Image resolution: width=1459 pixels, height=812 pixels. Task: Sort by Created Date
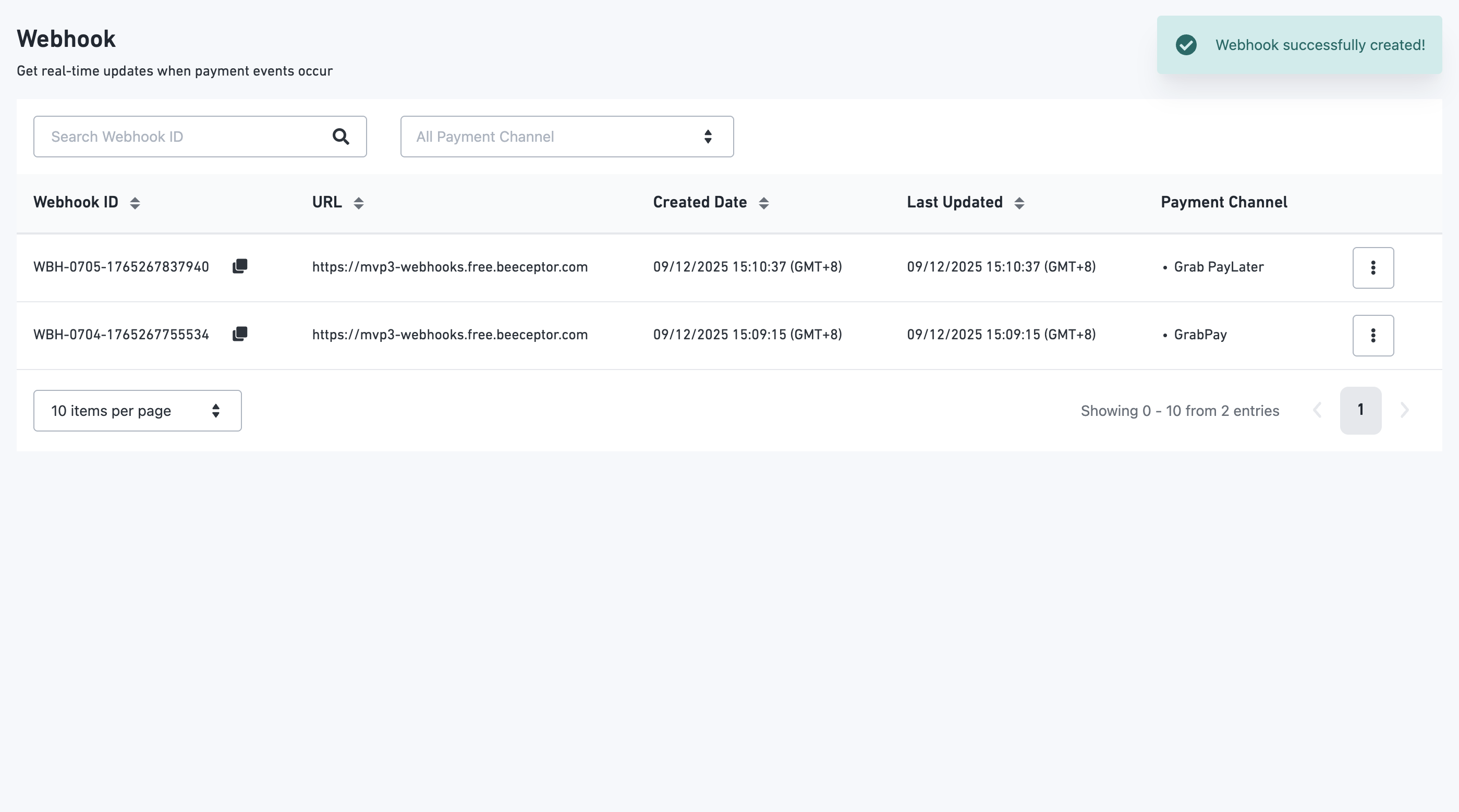(x=763, y=203)
